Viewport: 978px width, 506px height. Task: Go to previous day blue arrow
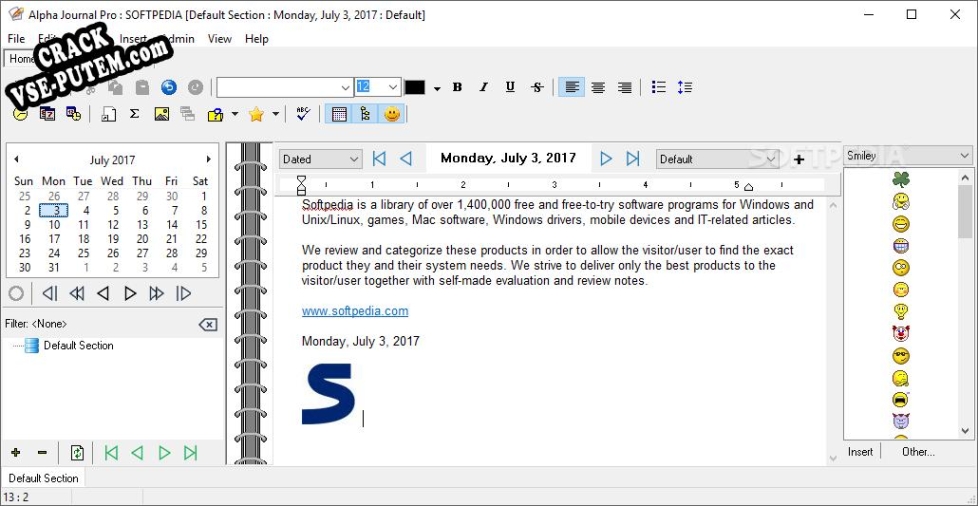(405, 158)
